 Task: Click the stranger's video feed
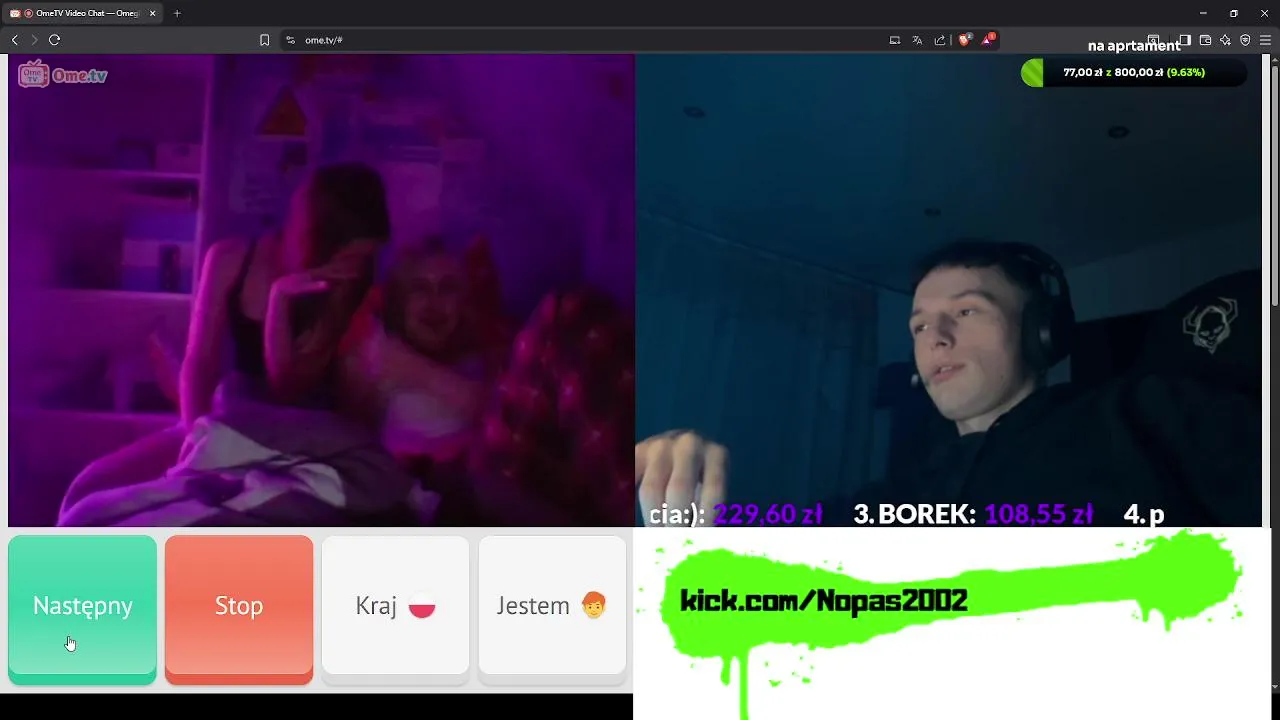(x=321, y=290)
